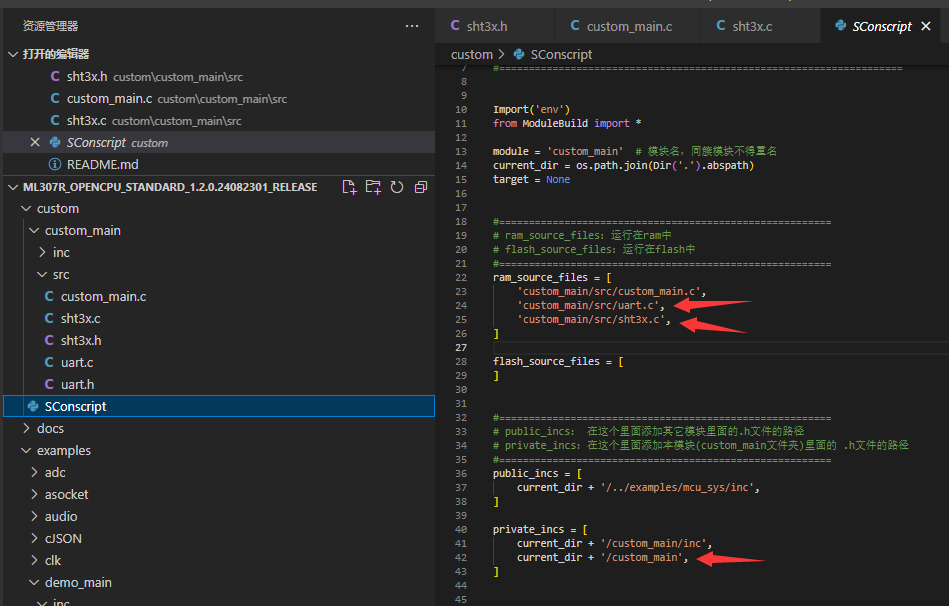Expand the asocket folder
The height and width of the screenshot is (606, 949).
click(34, 494)
